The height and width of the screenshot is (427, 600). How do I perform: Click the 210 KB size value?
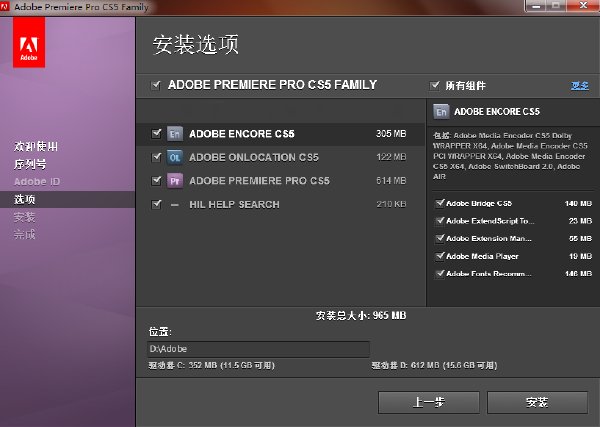tap(391, 204)
